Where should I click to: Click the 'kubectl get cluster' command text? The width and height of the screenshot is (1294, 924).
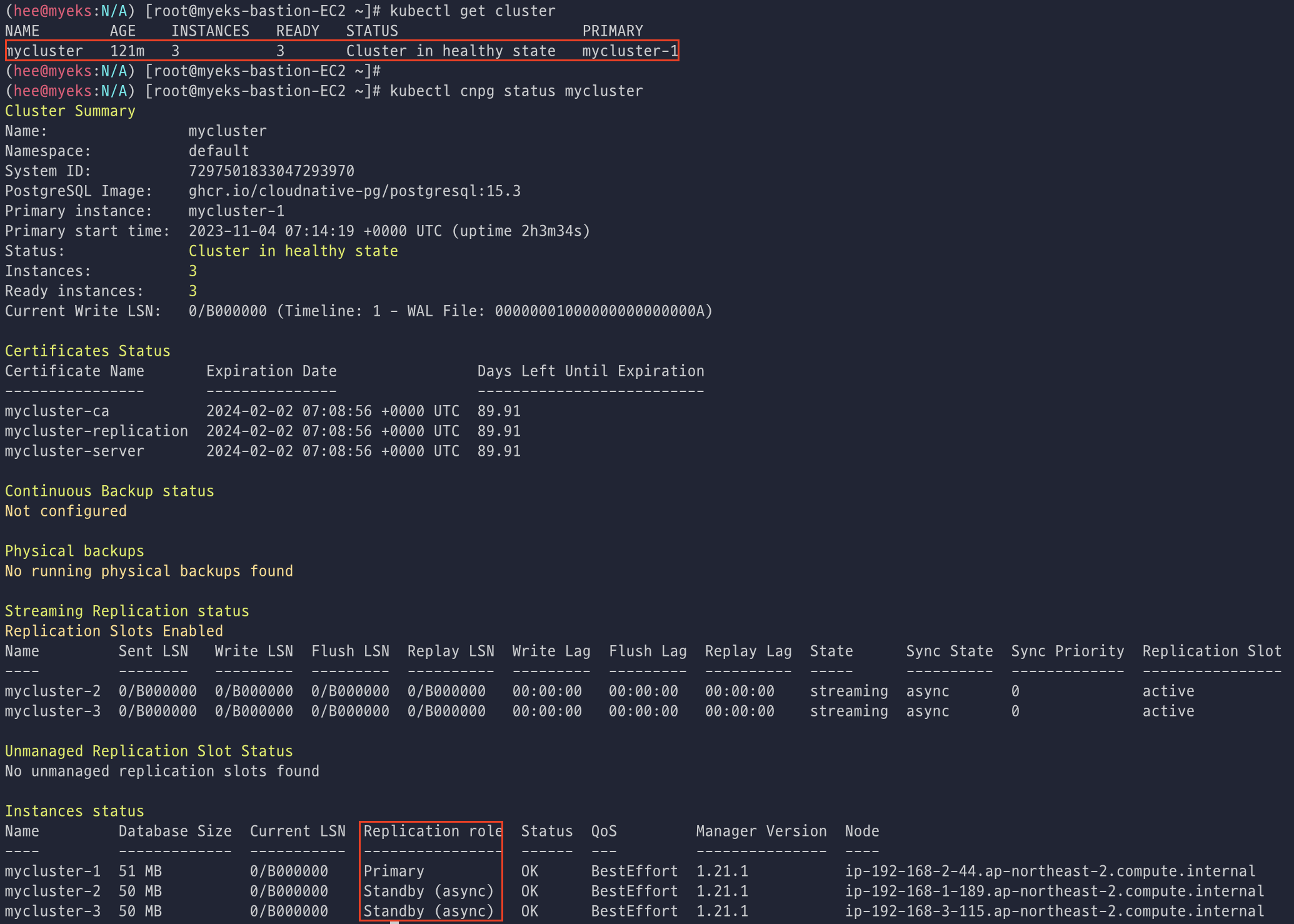pyautogui.click(x=472, y=11)
